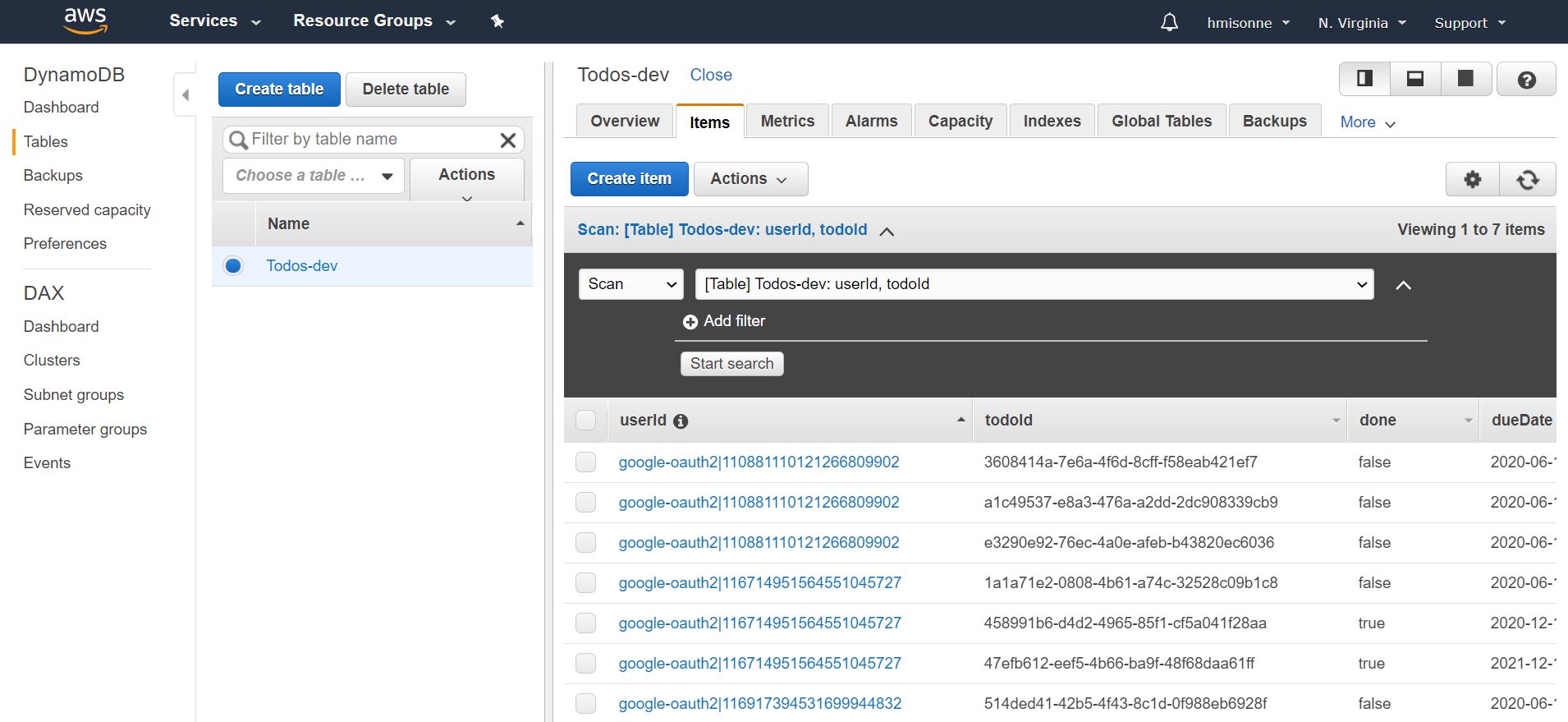This screenshot has width=1568, height=722.
Task: Switch to the Indexes tab
Action: coord(1052,121)
